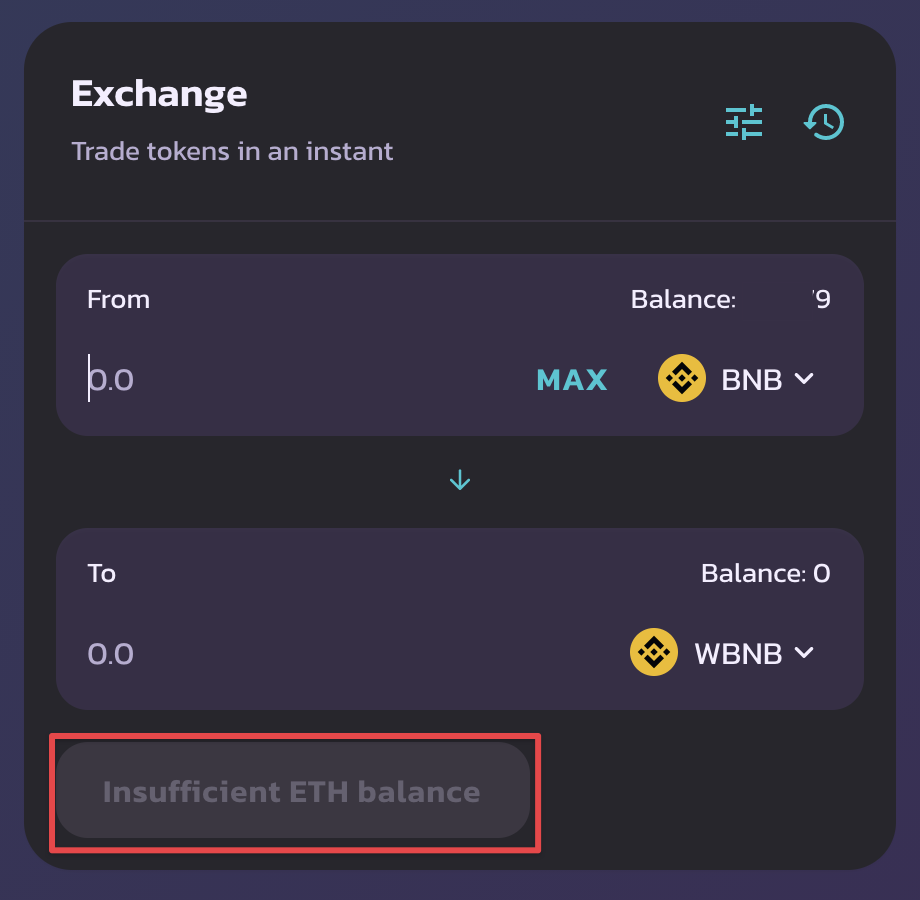Open the WBNB token selector dropdown
Image resolution: width=920 pixels, height=900 pixels.
click(x=740, y=652)
